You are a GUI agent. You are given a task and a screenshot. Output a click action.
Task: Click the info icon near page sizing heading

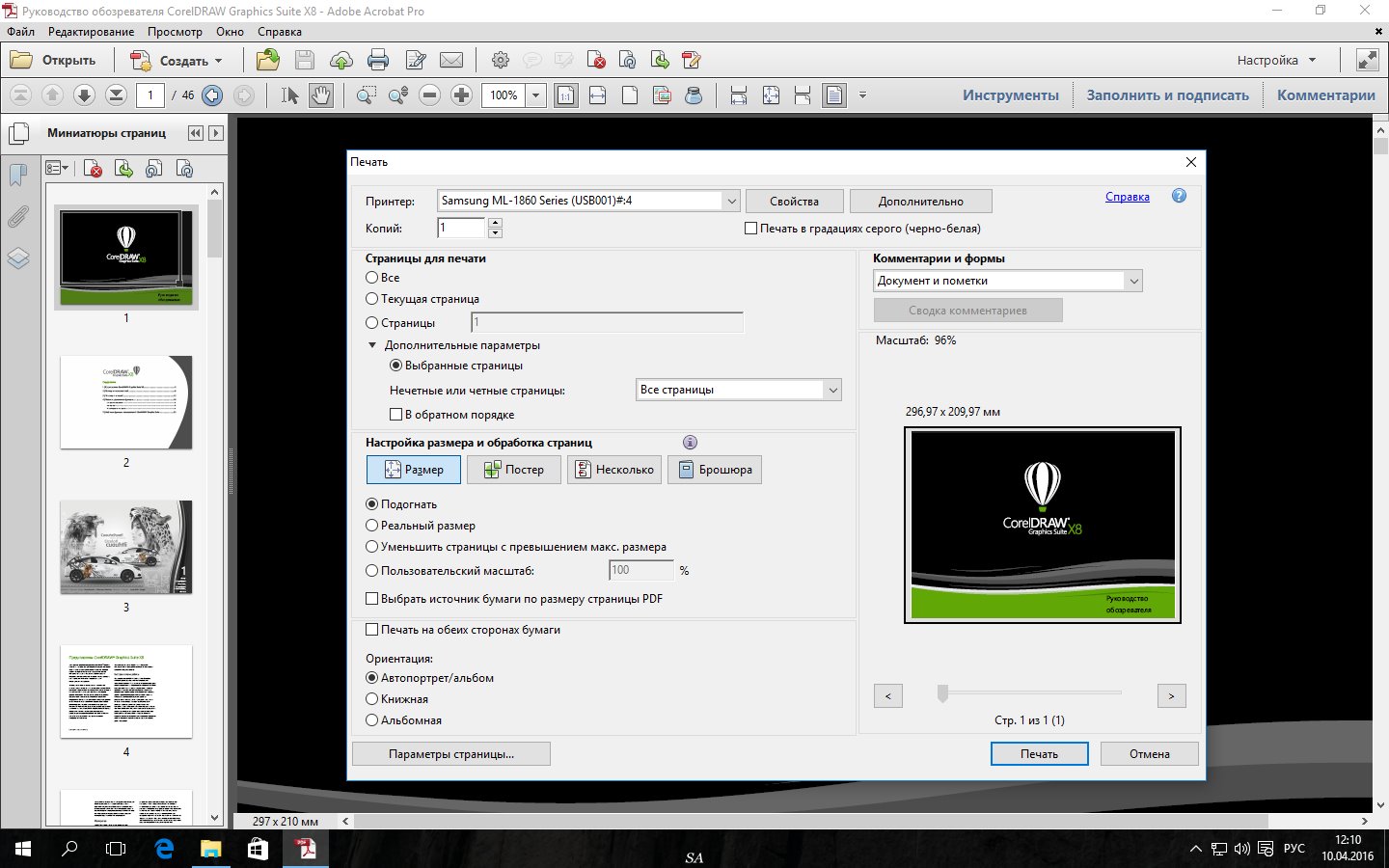[690, 442]
